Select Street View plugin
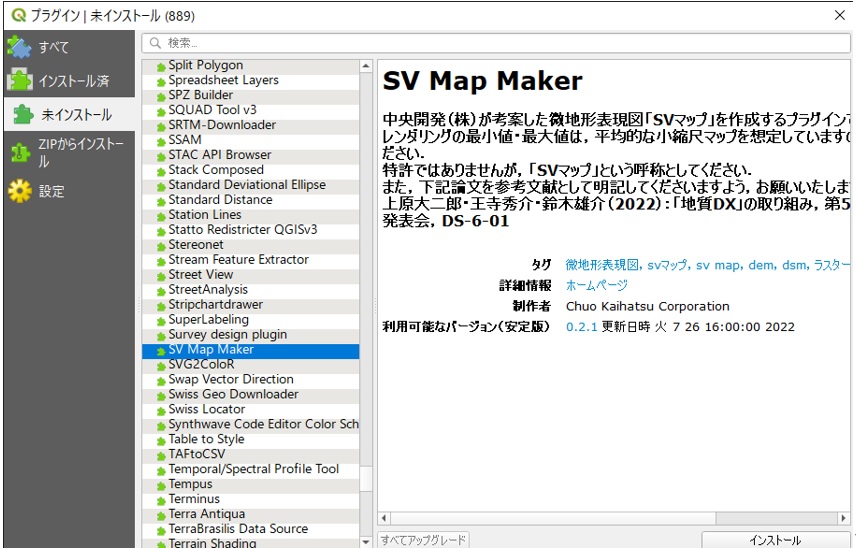 click(x=251, y=275)
